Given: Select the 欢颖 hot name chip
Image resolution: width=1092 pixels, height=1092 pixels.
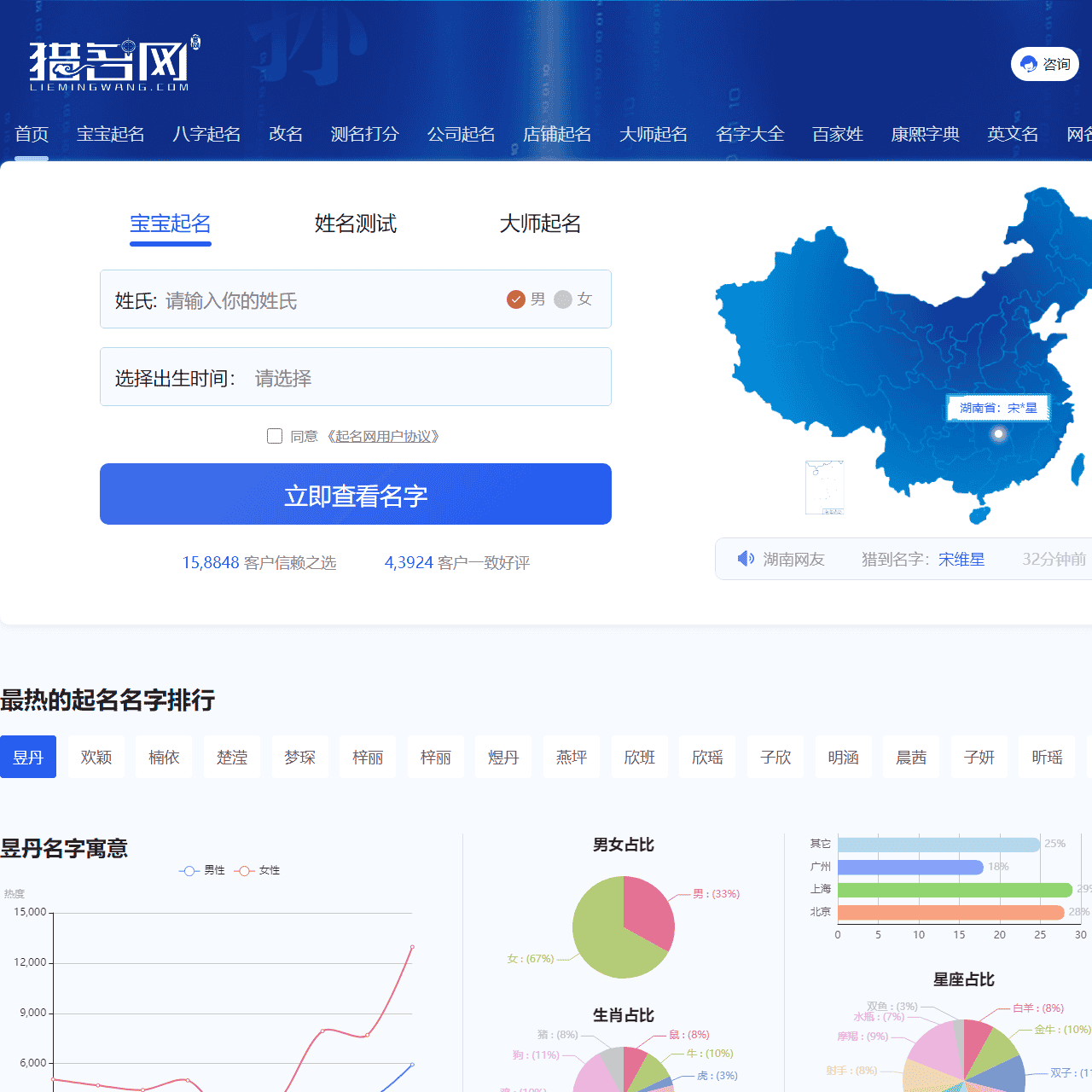Looking at the screenshot, I should click(x=96, y=757).
